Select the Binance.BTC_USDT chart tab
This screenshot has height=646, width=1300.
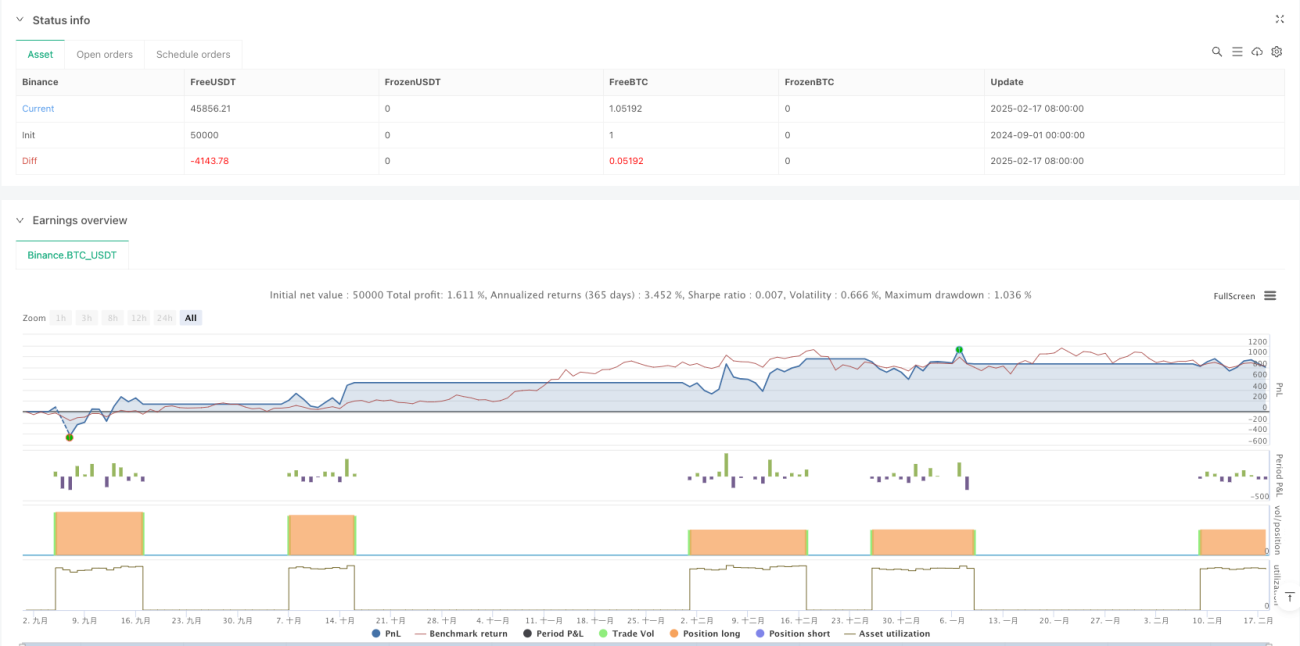72,255
